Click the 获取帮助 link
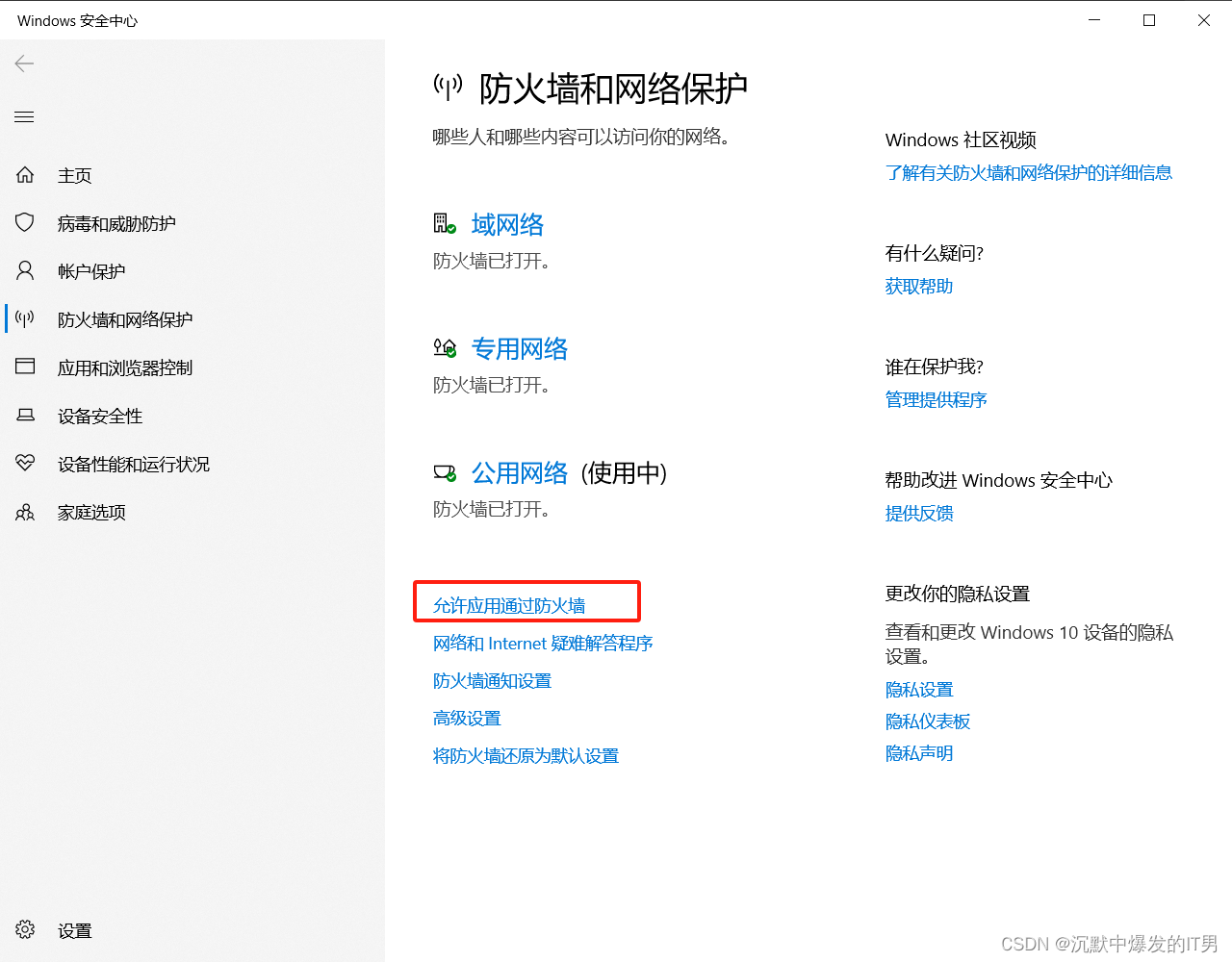The height and width of the screenshot is (962, 1232). (919, 286)
